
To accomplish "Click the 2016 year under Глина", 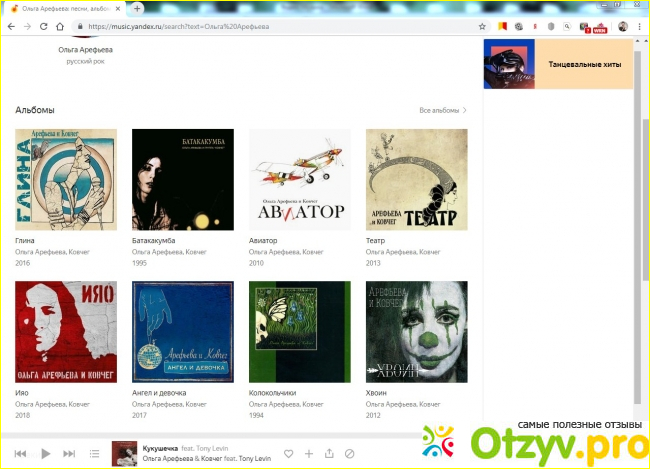I will pos(22,263).
